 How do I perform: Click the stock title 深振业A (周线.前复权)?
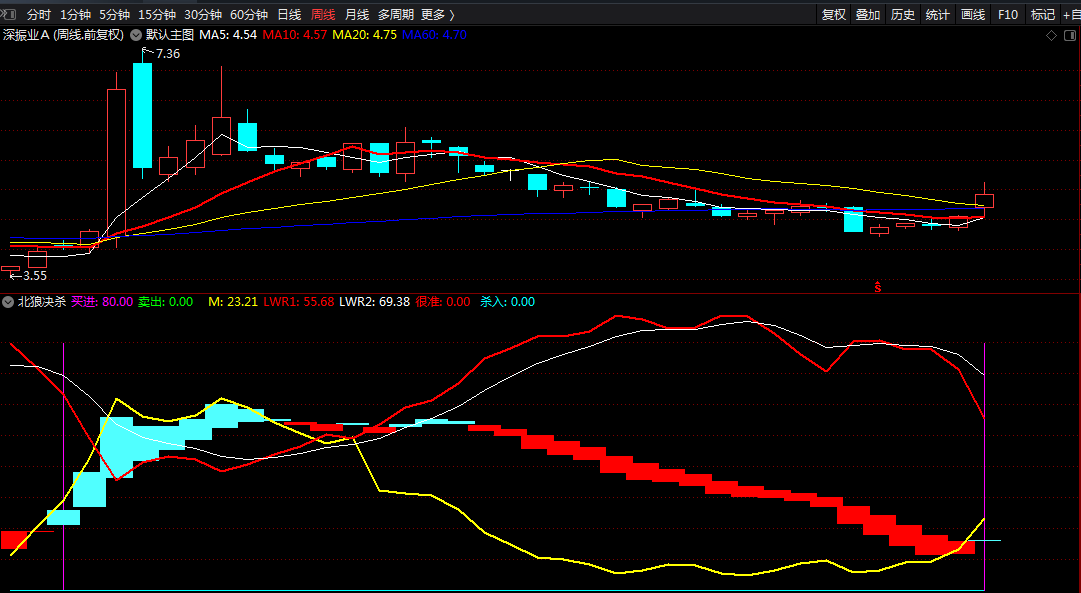(63, 35)
